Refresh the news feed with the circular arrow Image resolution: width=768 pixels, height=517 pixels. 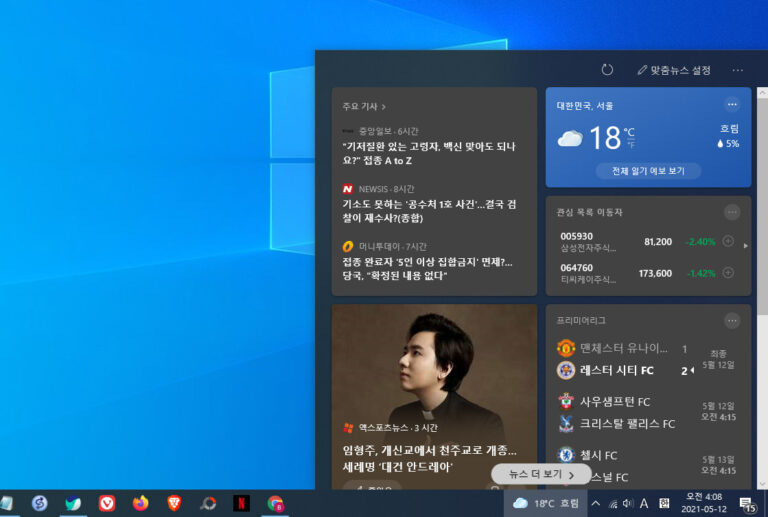[607, 70]
